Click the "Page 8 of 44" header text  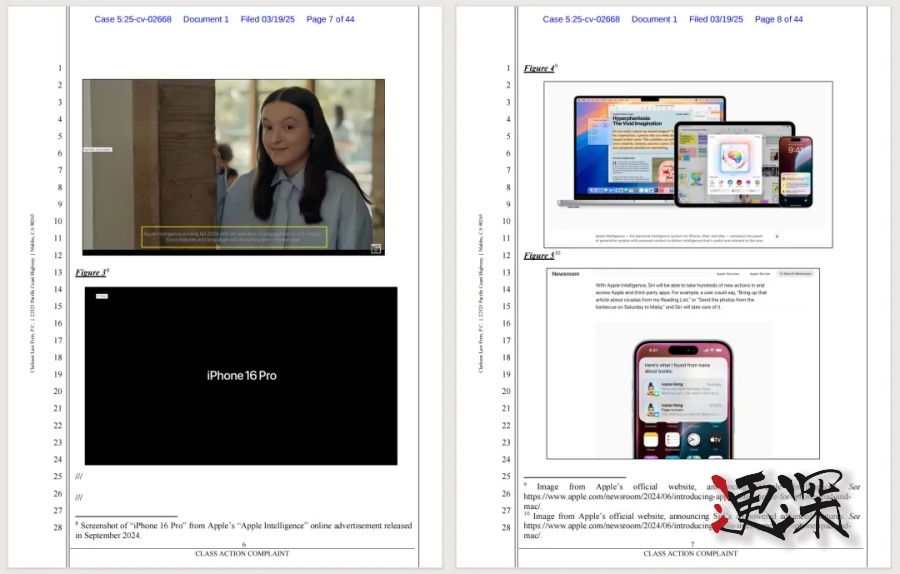[778, 19]
